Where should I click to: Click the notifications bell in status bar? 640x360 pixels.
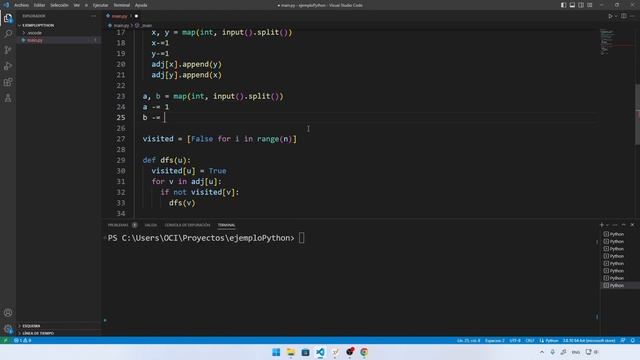633,340
